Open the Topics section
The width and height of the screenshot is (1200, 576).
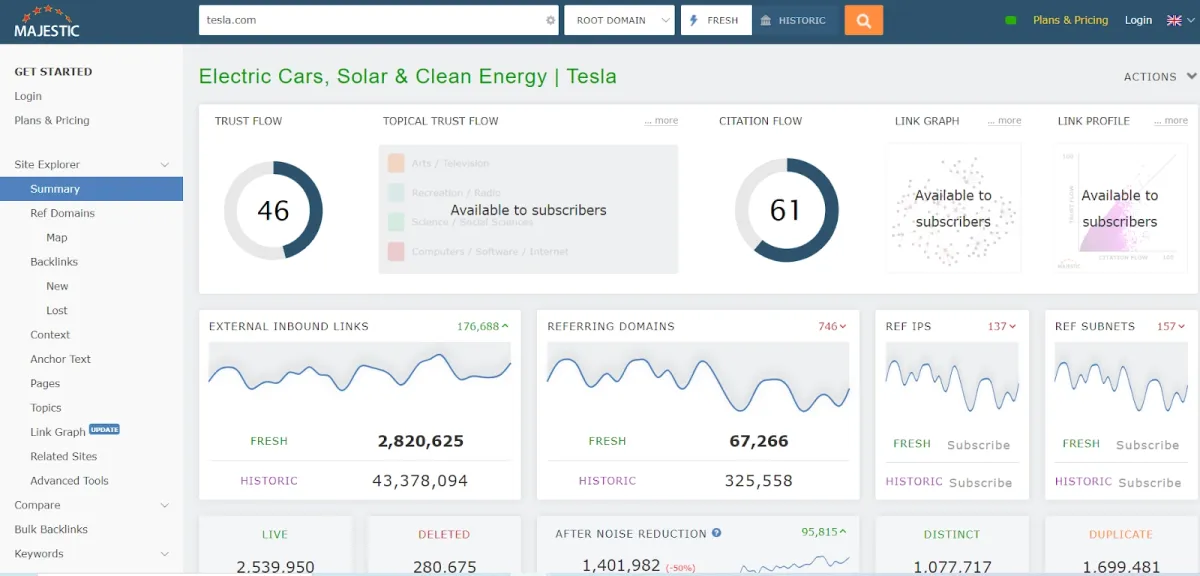pyautogui.click(x=46, y=408)
